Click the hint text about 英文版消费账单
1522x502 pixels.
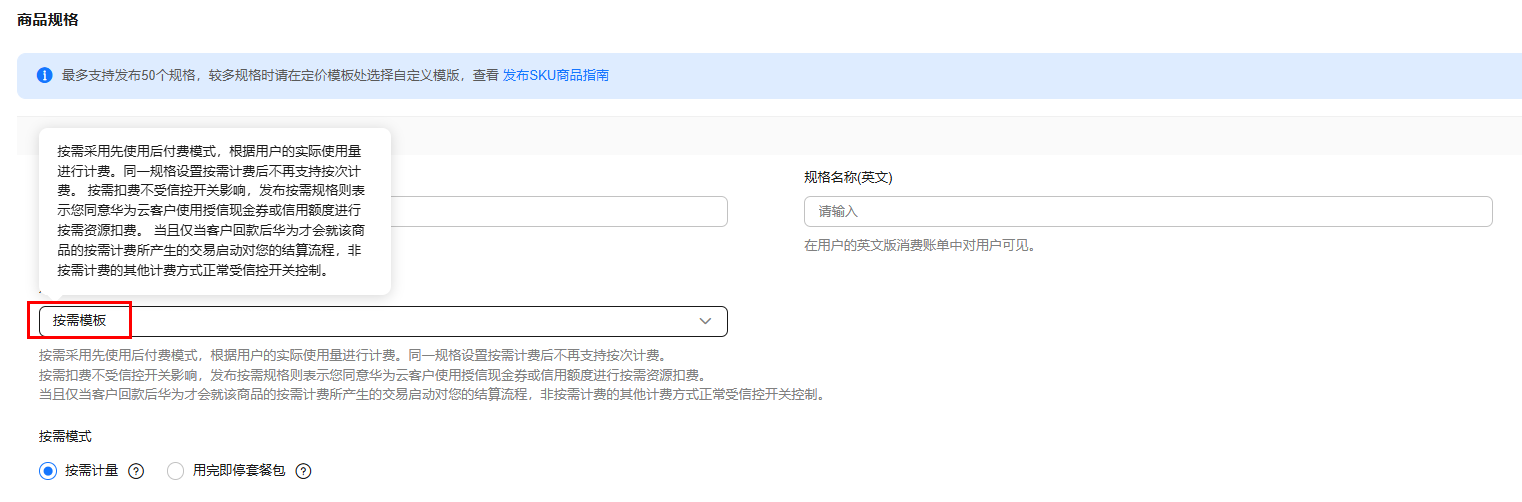pos(919,245)
